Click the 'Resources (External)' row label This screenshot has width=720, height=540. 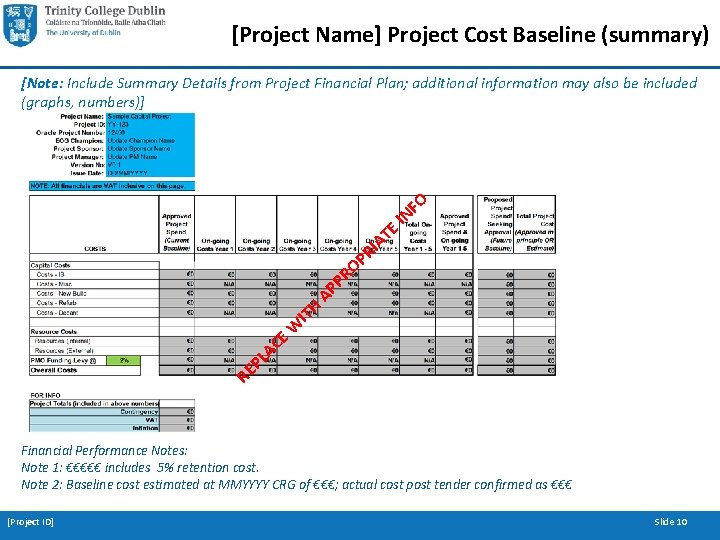tap(64, 351)
